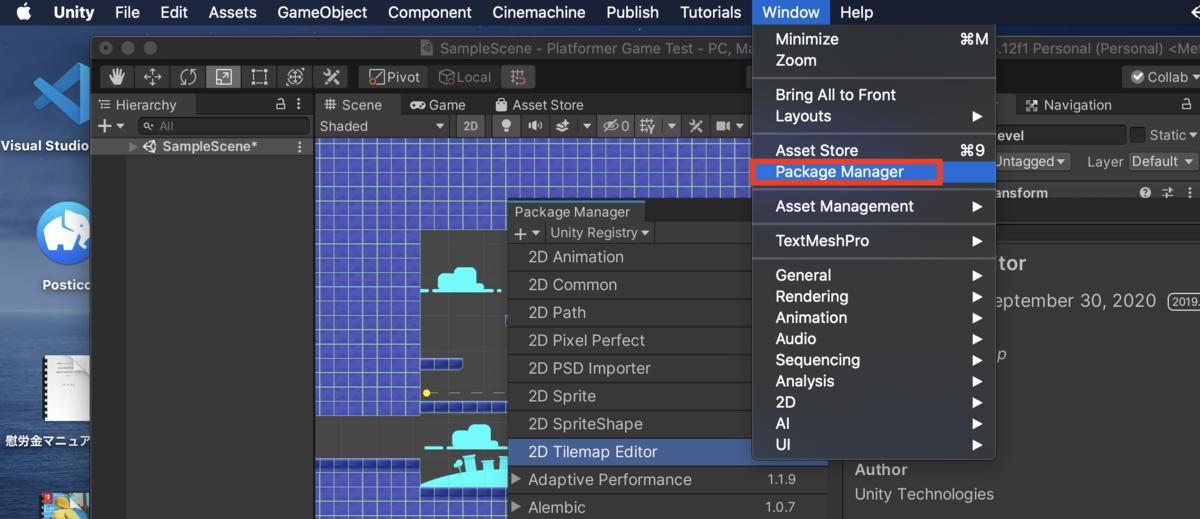Open the Apple menu
The image size is (1200, 519).
coord(23,13)
